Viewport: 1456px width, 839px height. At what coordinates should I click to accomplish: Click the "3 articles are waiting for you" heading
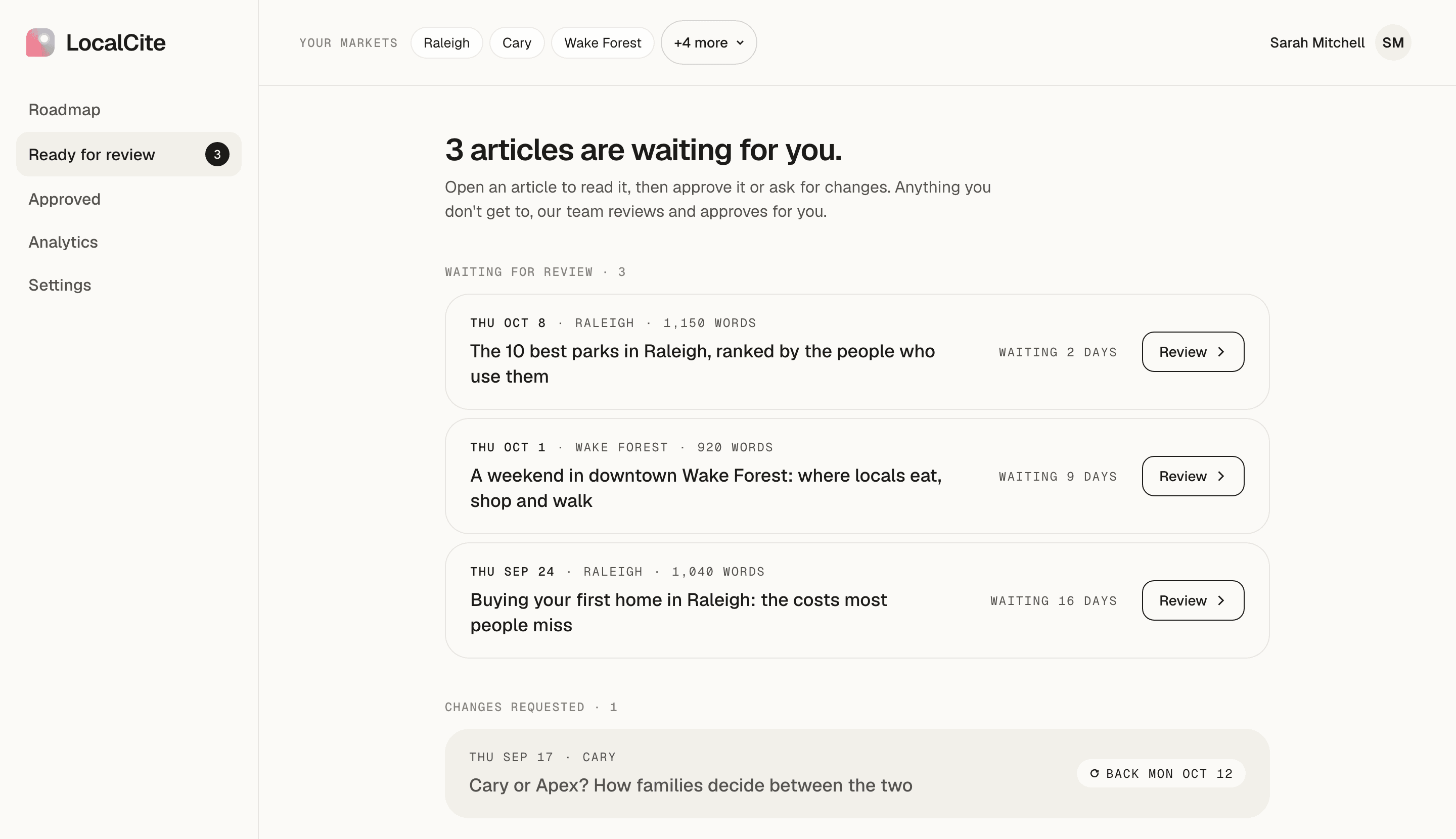[x=643, y=150]
